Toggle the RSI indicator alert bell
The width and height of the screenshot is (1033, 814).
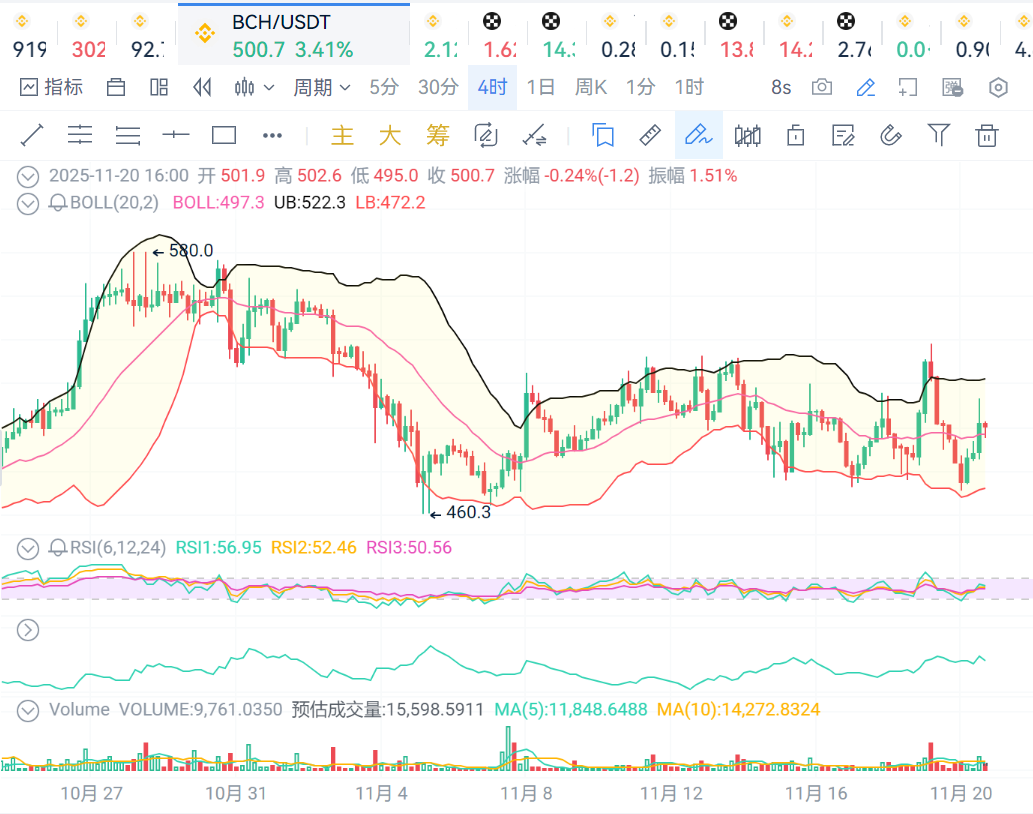click(58, 547)
